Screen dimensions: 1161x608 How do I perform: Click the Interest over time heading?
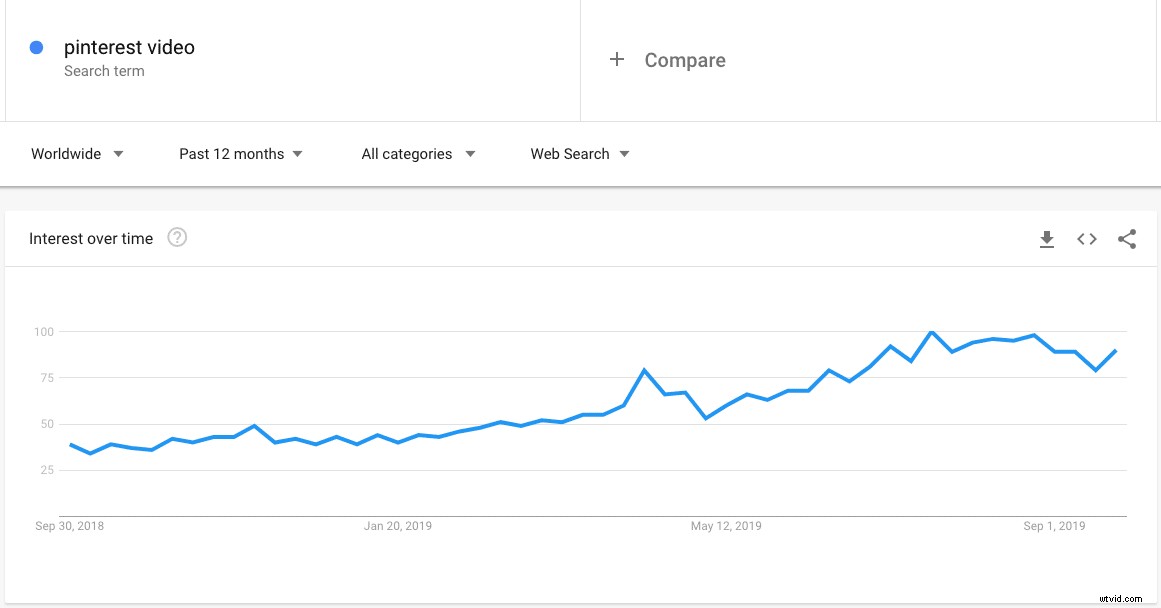point(91,238)
